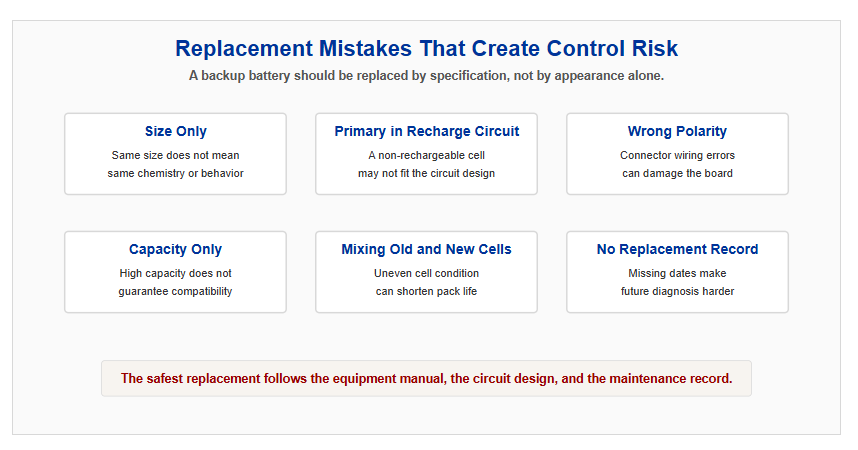Click 'Missing dates make' line
This screenshot has width=858, height=450.
[x=677, y=273]
